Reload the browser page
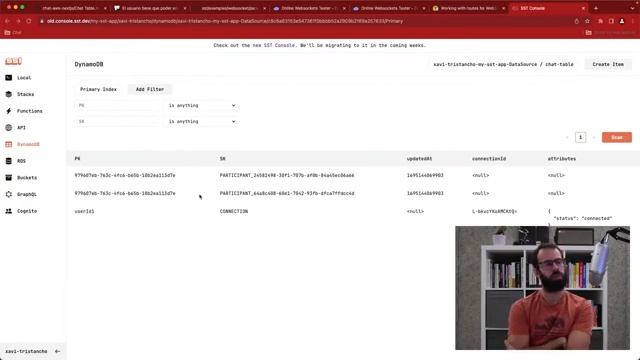The height and width of the screenshot is (360, 640). 29,21
